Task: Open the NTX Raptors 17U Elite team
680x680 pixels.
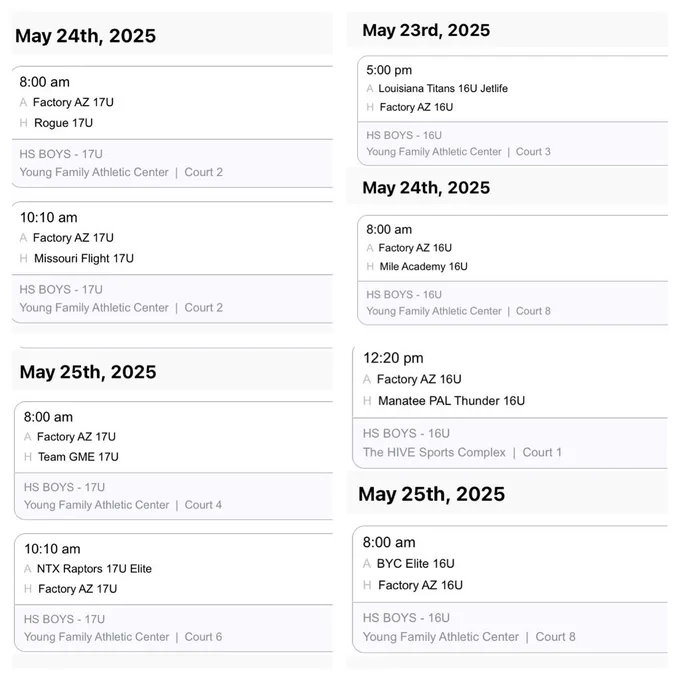Action: 94,569
